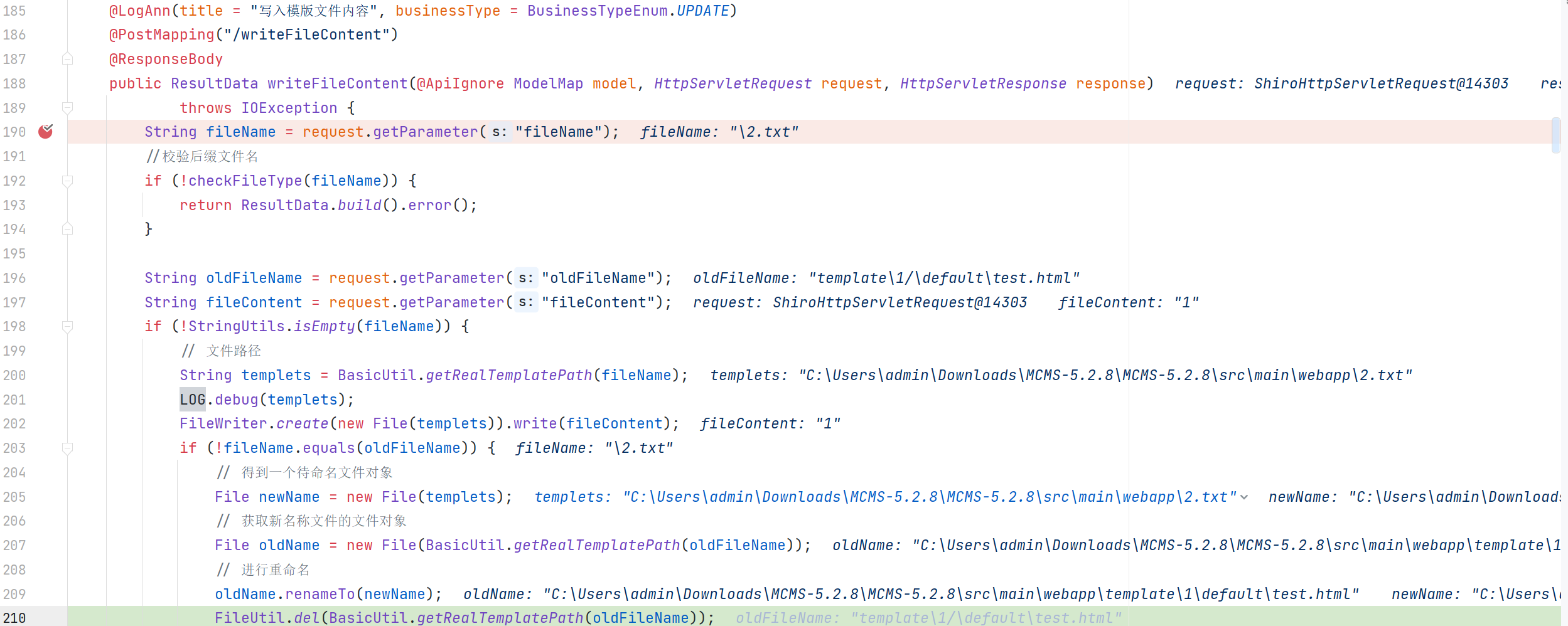Screen dimensions: 1568x626
Task: Click IOException in the throws clause
Action: point(289,108)
